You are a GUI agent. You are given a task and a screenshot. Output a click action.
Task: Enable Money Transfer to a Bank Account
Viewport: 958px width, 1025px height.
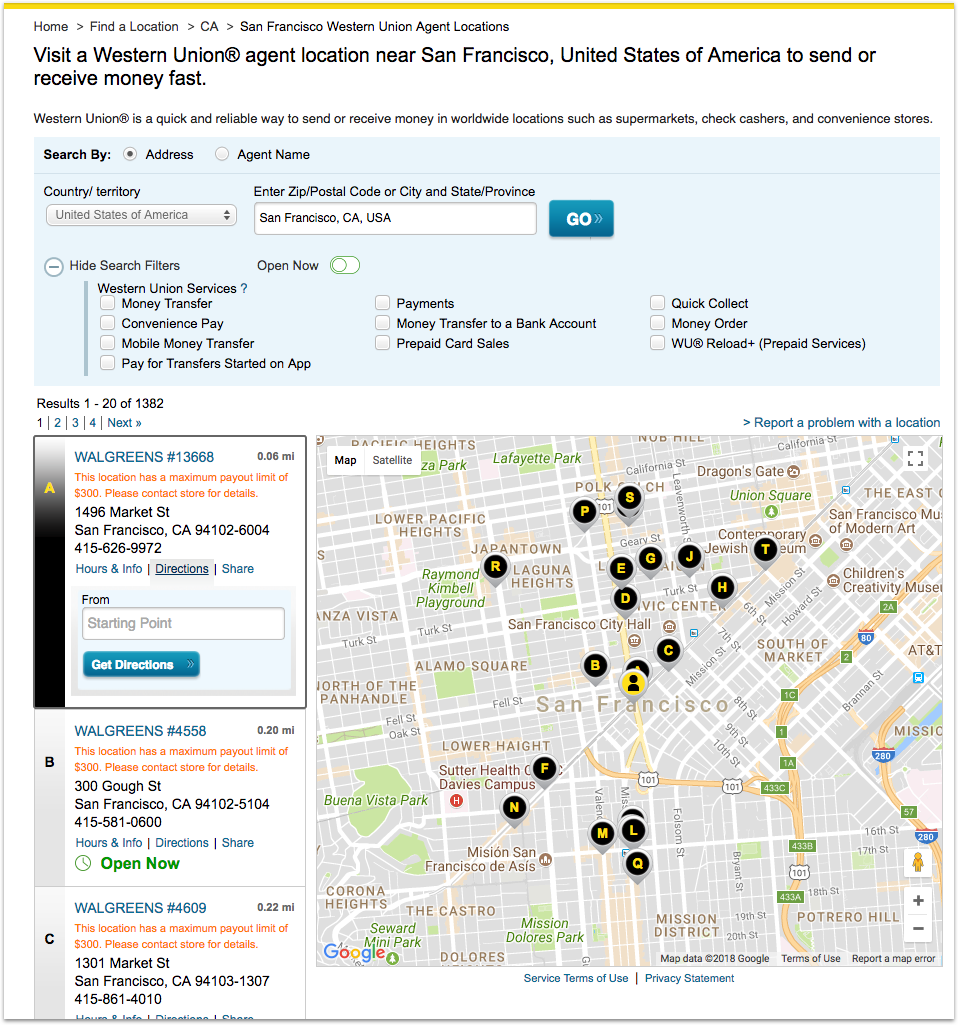click(382, 323)
